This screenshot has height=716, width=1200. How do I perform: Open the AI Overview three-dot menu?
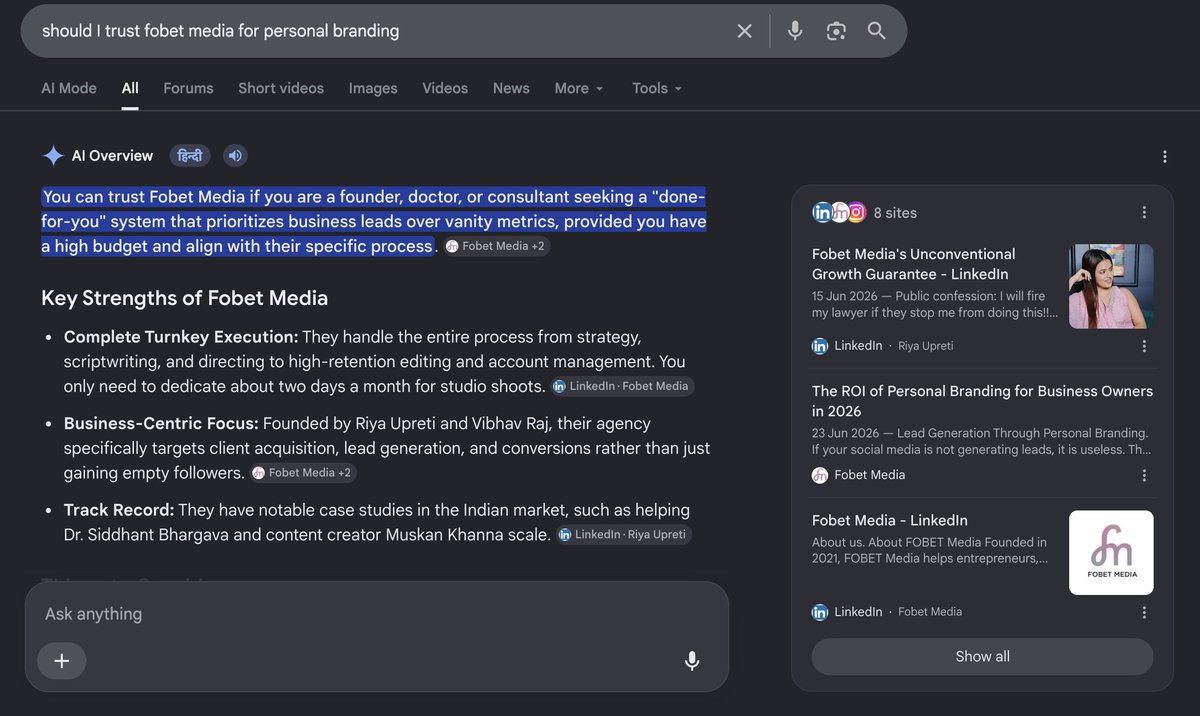click(1165, 157)
